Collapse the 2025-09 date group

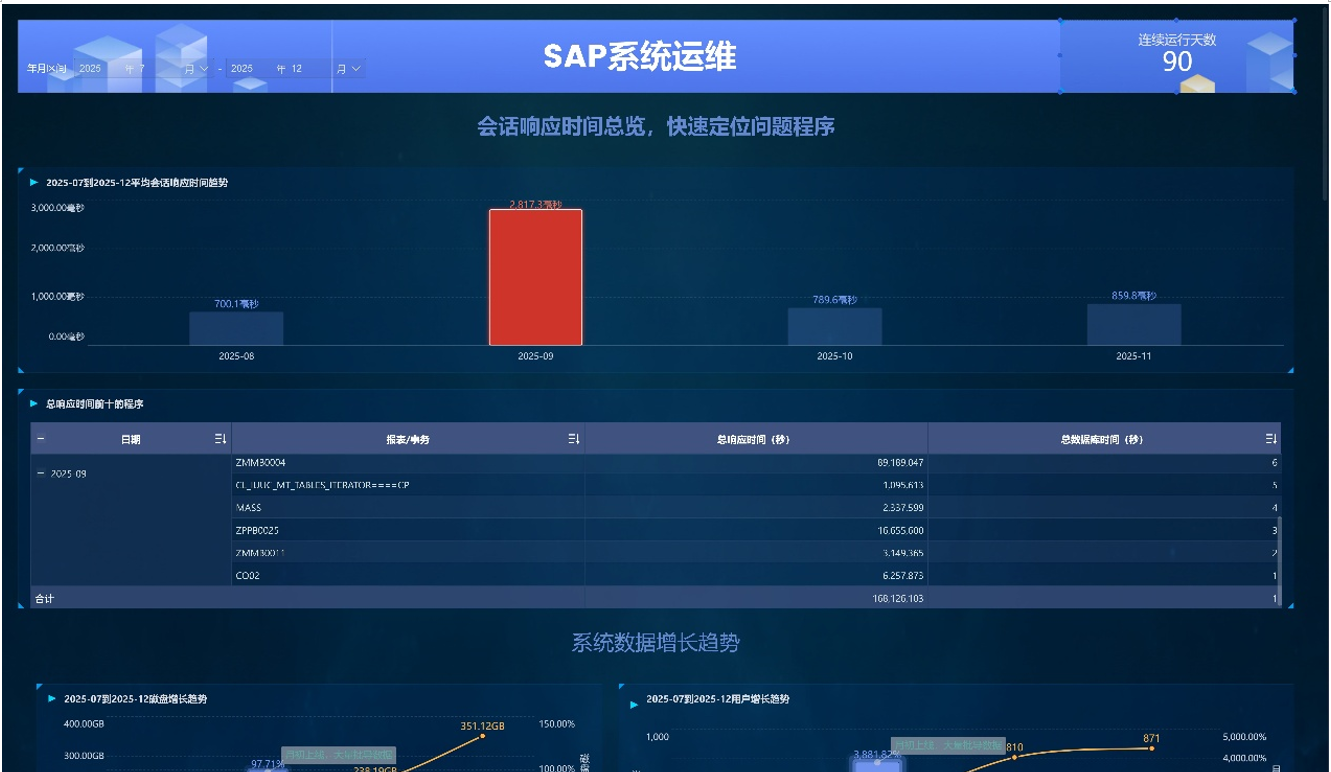(x=41, y=474)
